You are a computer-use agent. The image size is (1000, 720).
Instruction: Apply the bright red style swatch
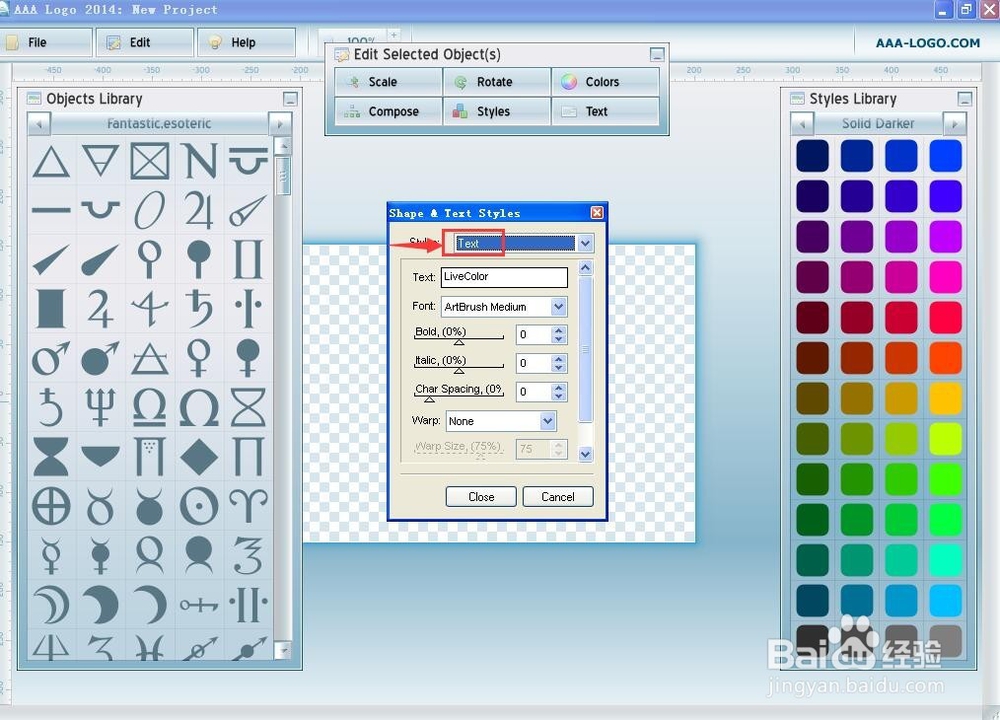tap(945, 318)
